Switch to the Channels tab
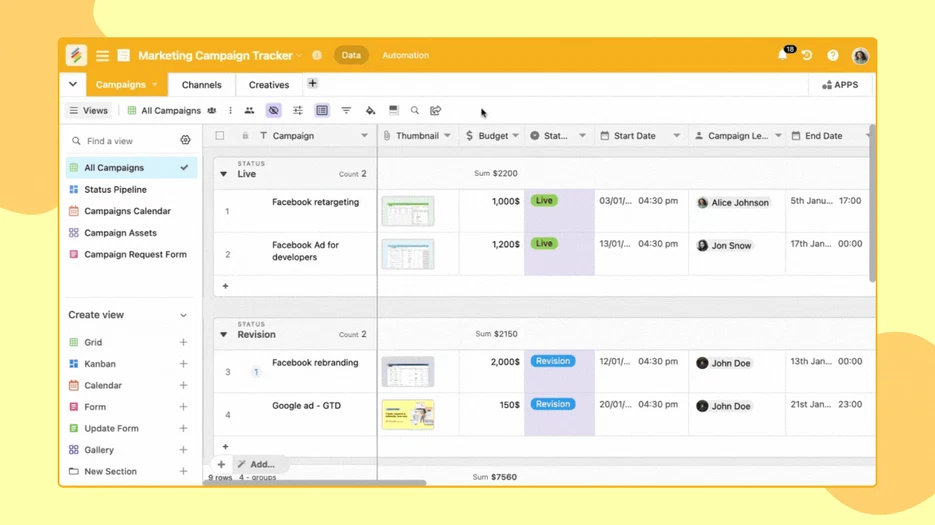 [x=201, y=85]
